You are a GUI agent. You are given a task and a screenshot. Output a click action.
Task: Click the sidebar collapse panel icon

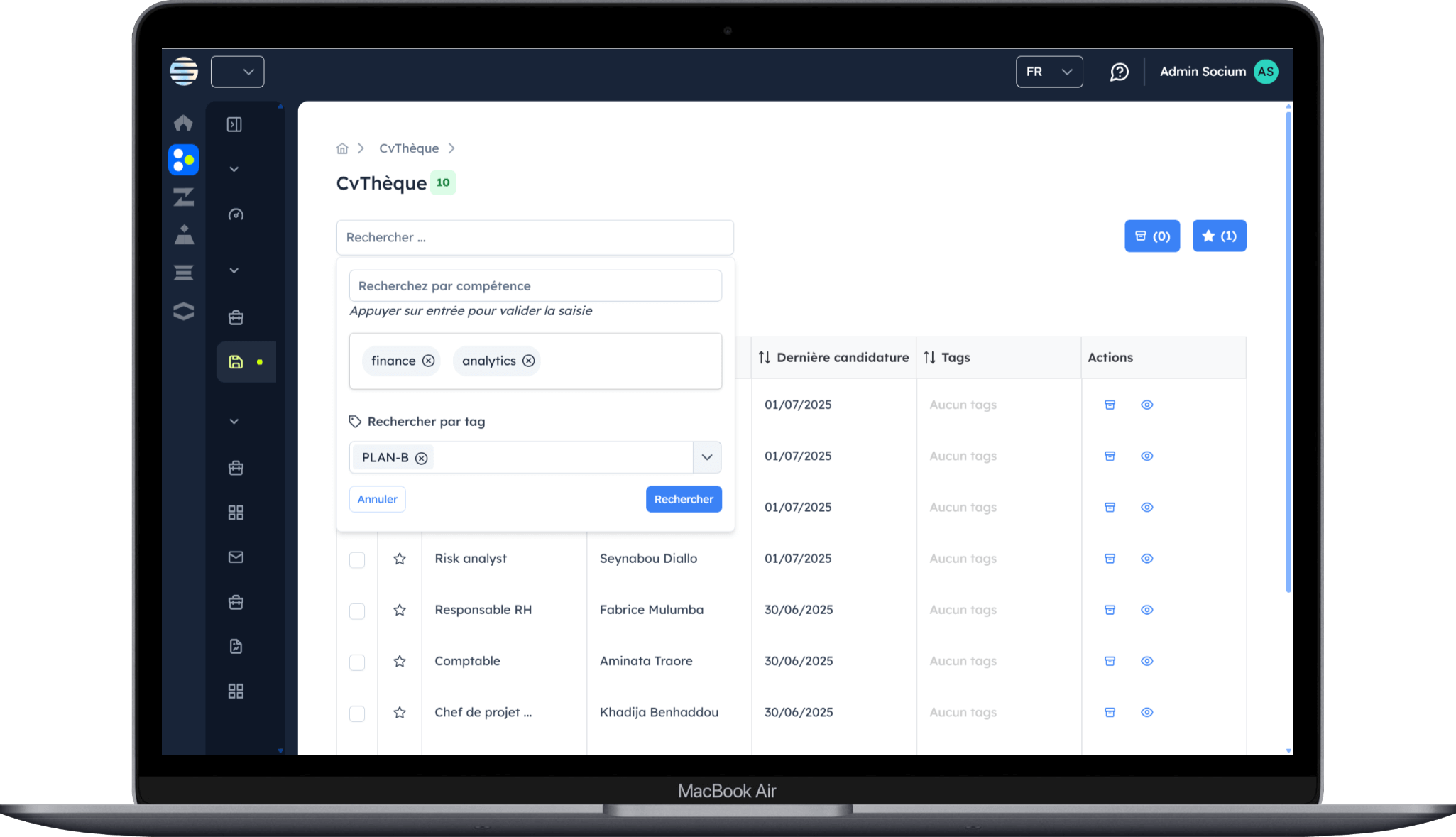pos(234,125)
